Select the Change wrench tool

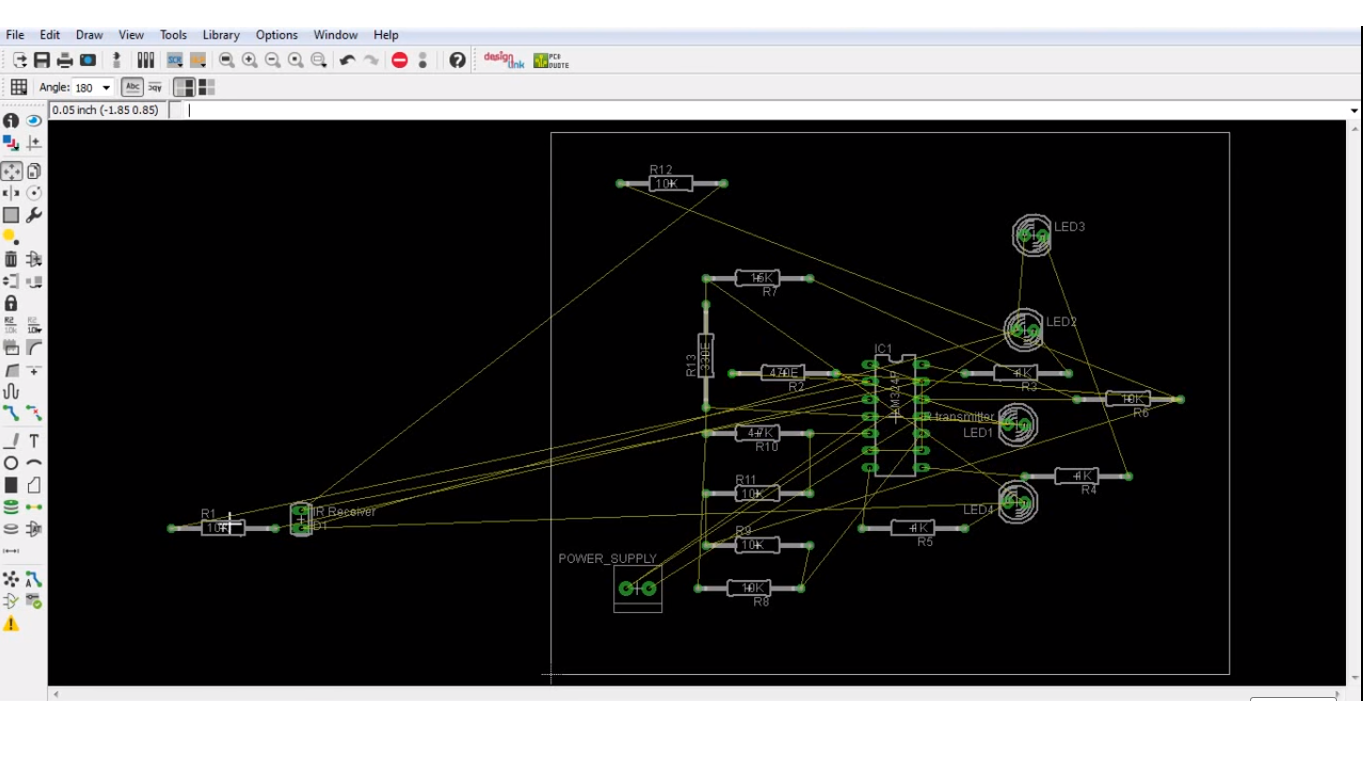click(x=34, y=215)
